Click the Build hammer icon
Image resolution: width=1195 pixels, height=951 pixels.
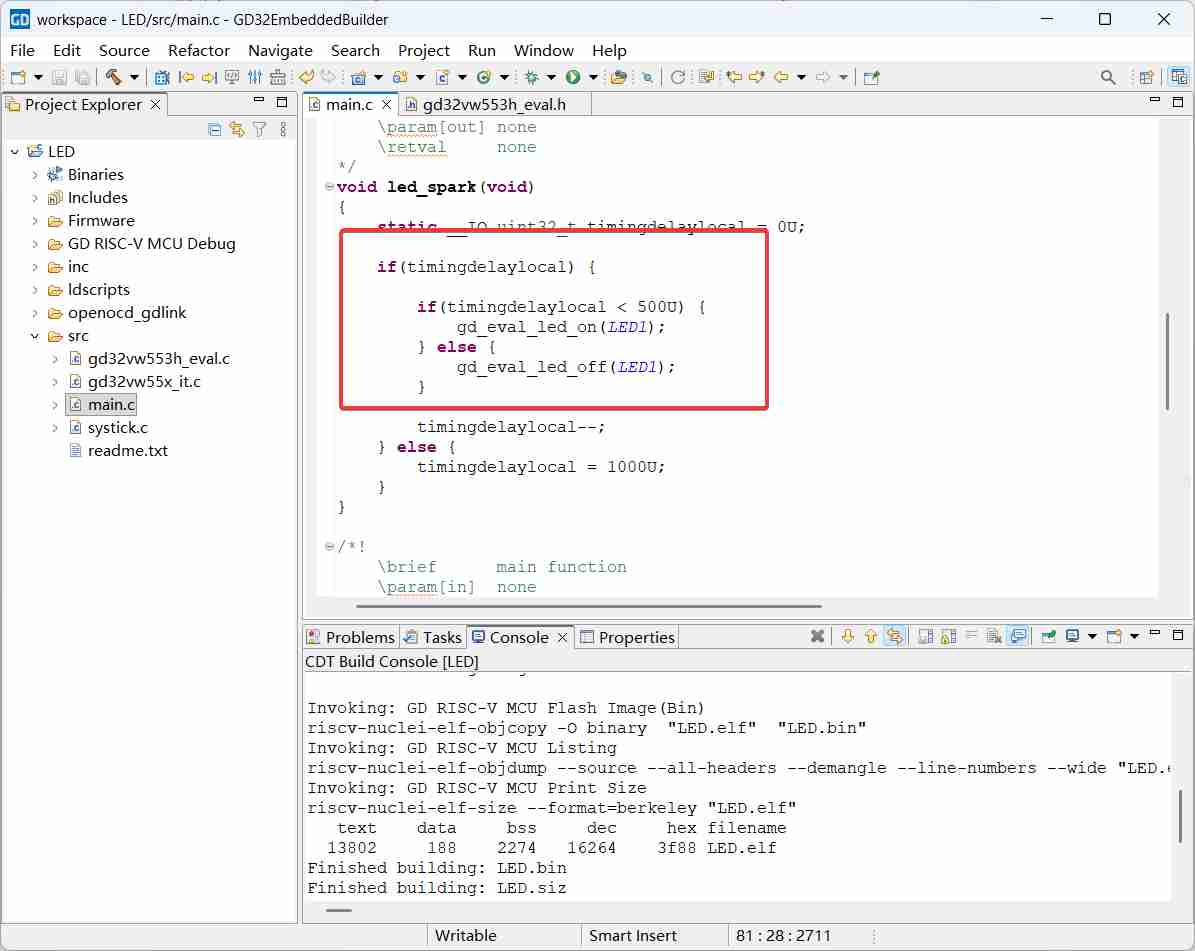tap(114, 77)
